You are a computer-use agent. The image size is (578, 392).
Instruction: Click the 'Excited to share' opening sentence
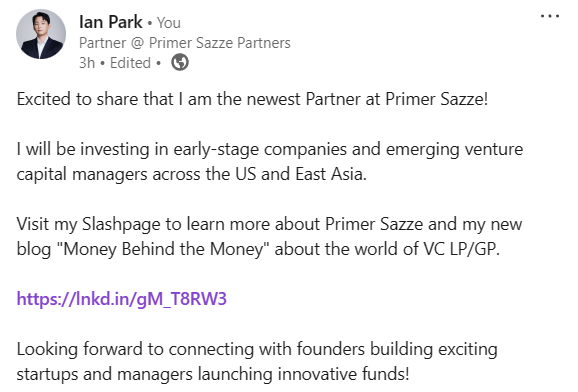click(x=253, y=99)
